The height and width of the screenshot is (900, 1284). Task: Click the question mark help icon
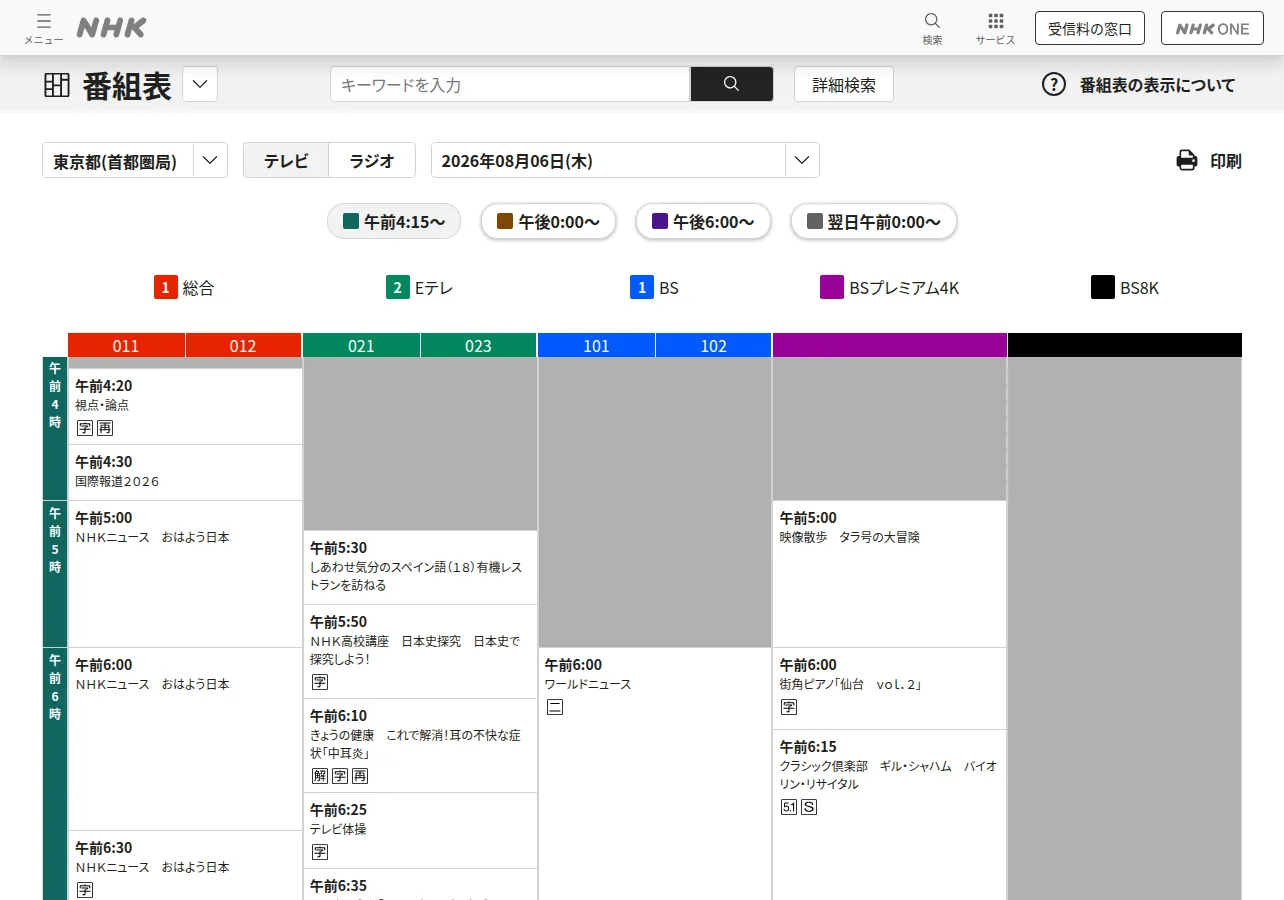pos(1054,85)
